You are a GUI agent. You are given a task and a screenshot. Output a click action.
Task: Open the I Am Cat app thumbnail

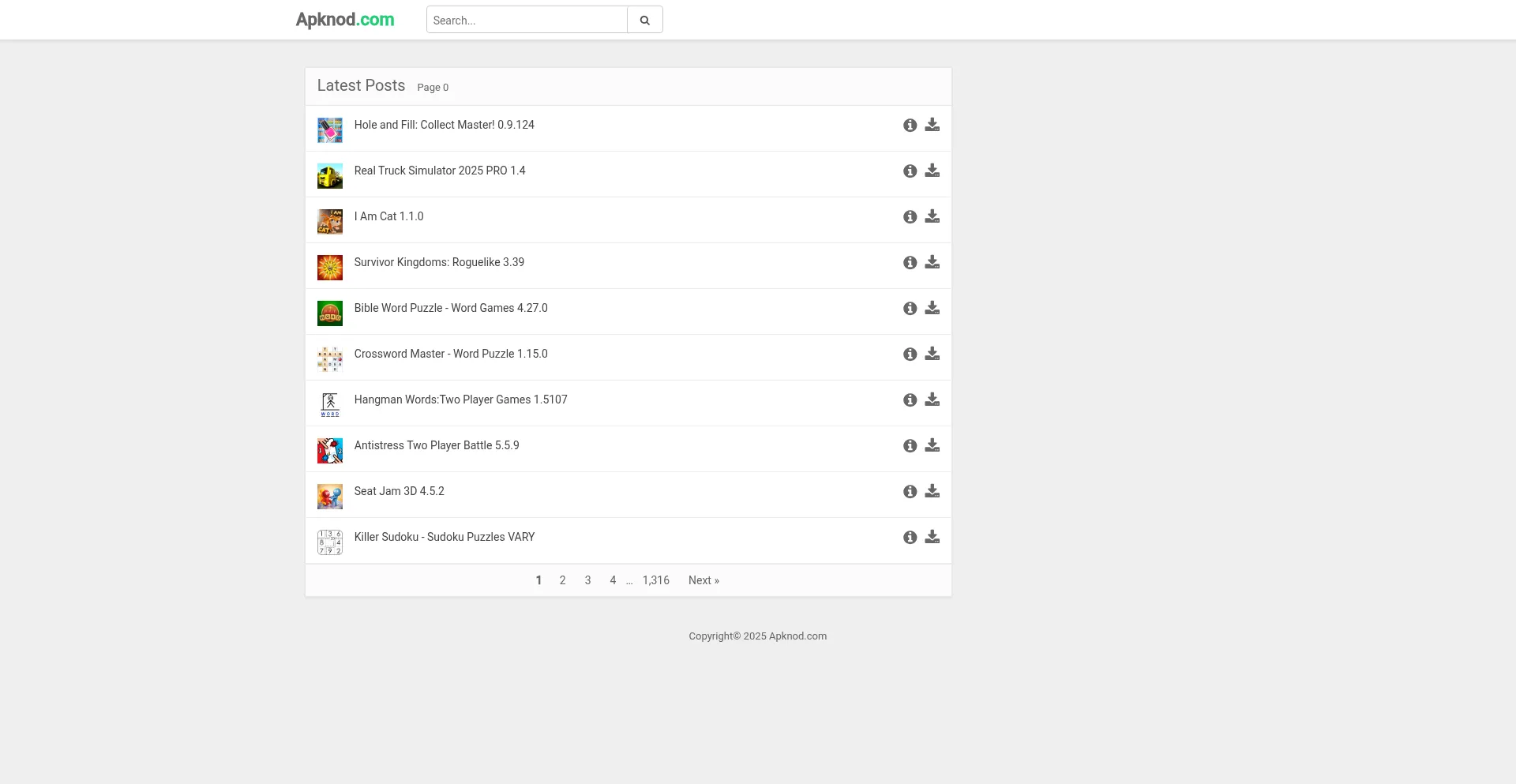coord(329,221)
